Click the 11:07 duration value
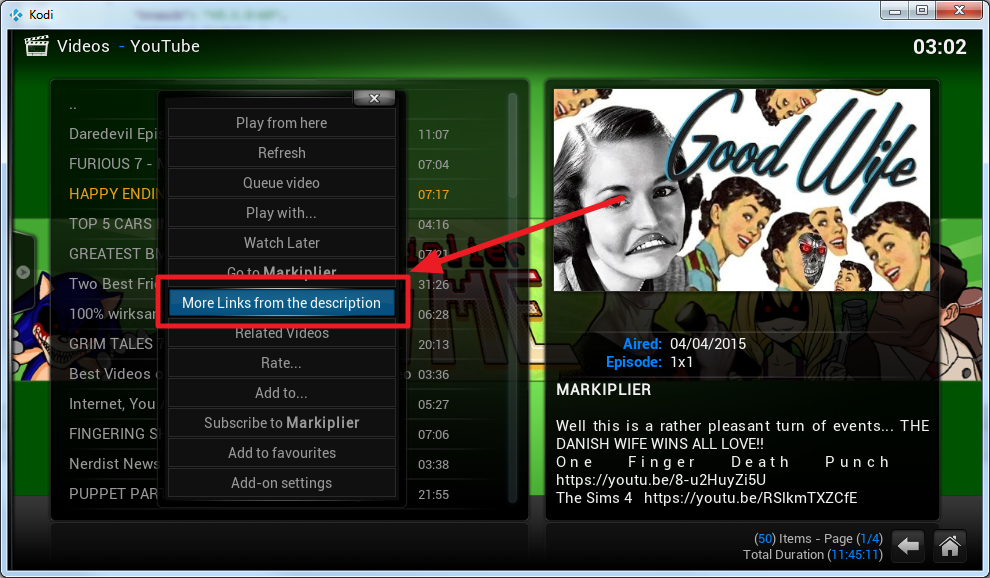 [433, 135]
